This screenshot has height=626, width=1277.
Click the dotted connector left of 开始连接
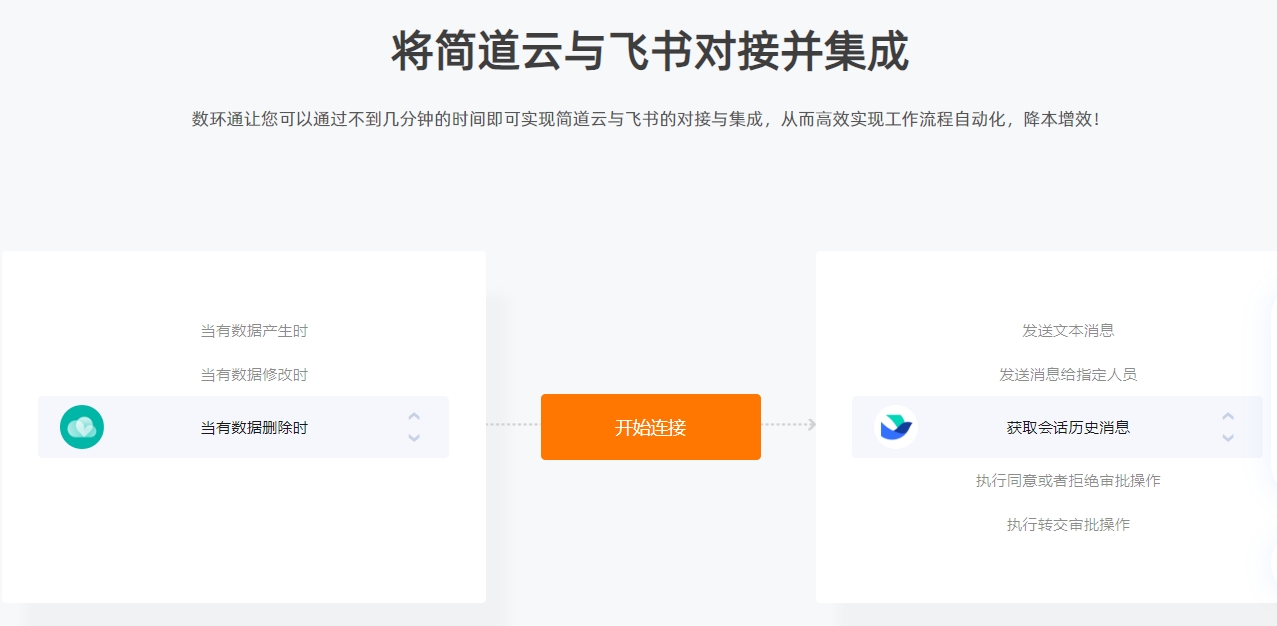513,425
